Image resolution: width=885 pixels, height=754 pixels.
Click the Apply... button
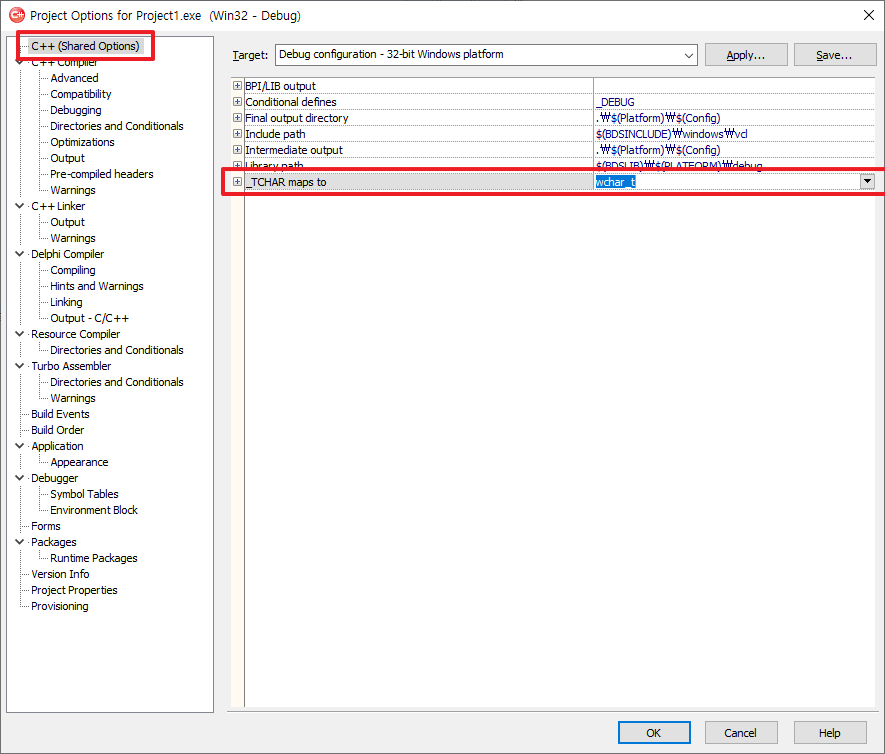746,55
